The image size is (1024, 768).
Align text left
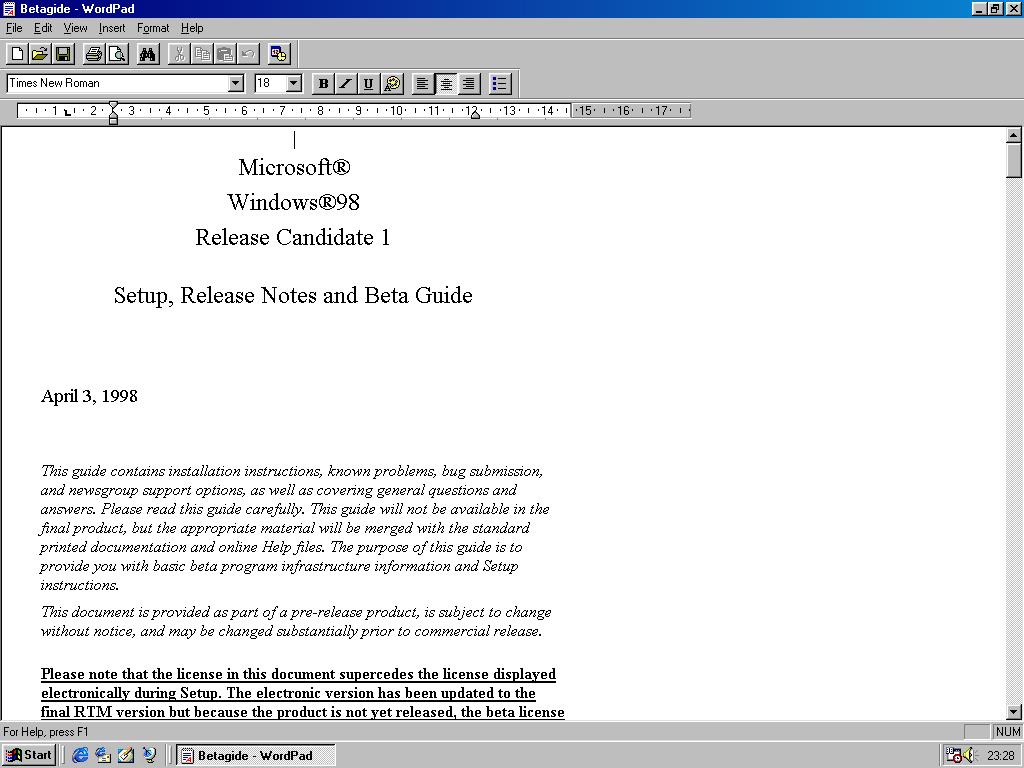point(423,84)
